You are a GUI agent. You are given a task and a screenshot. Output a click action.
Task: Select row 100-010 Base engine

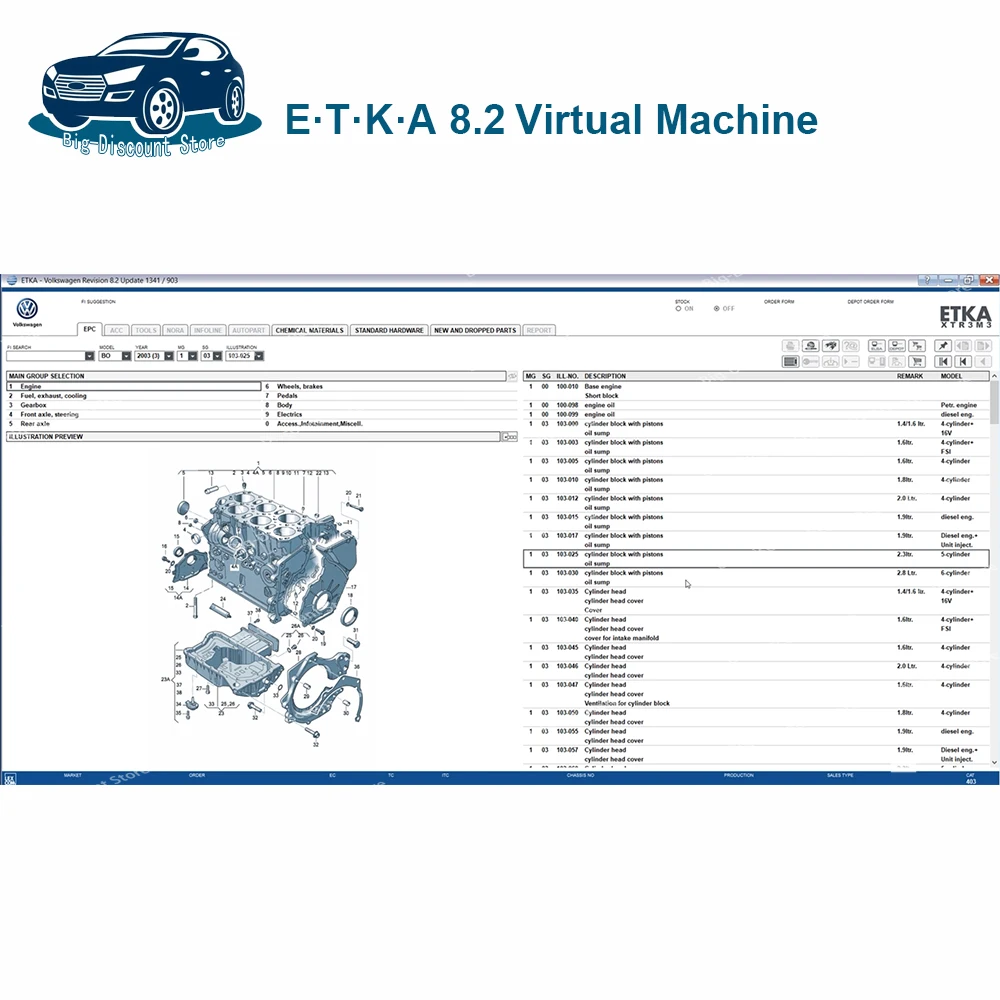click(756, 391)
